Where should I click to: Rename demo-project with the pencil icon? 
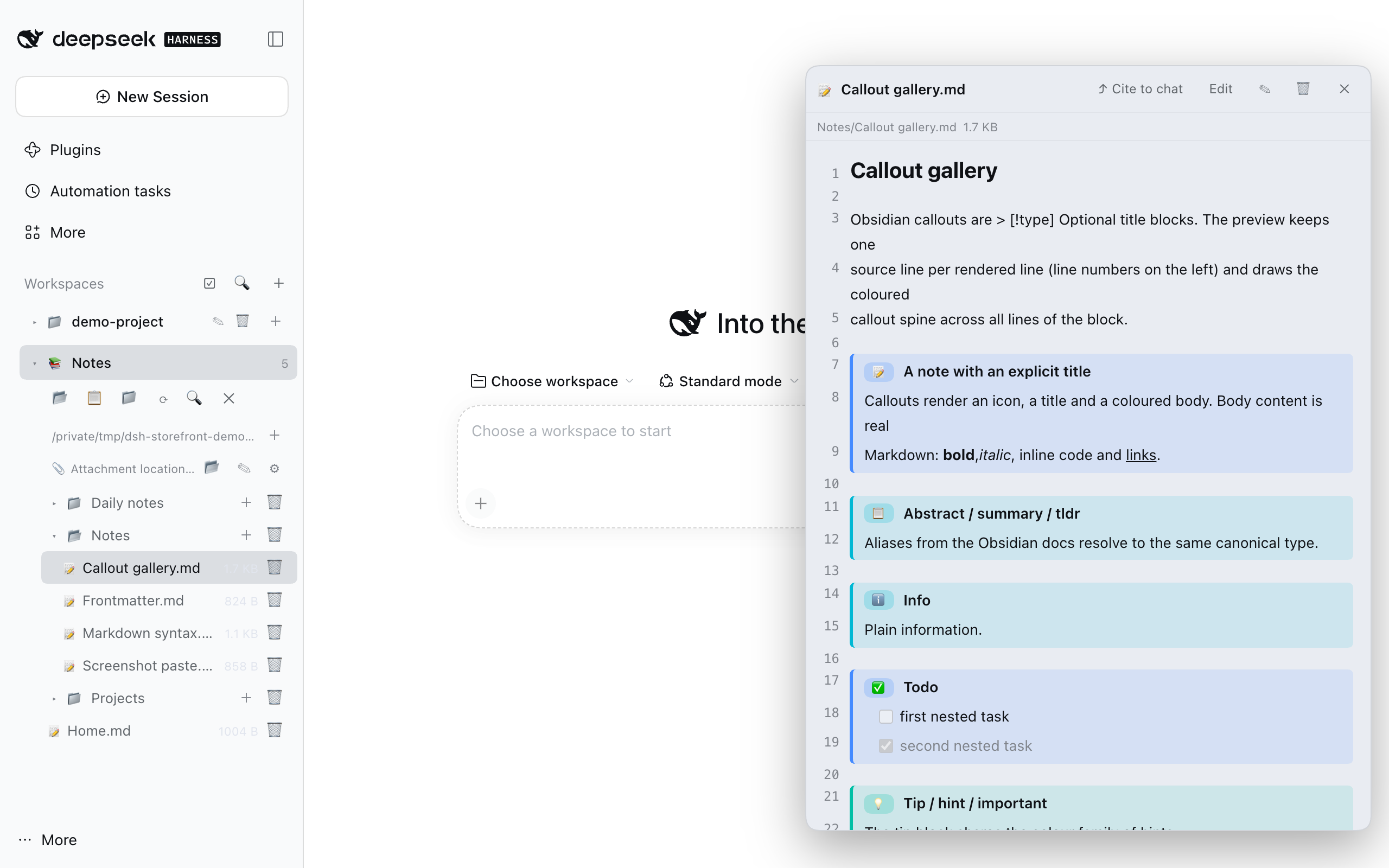point(218,322)
